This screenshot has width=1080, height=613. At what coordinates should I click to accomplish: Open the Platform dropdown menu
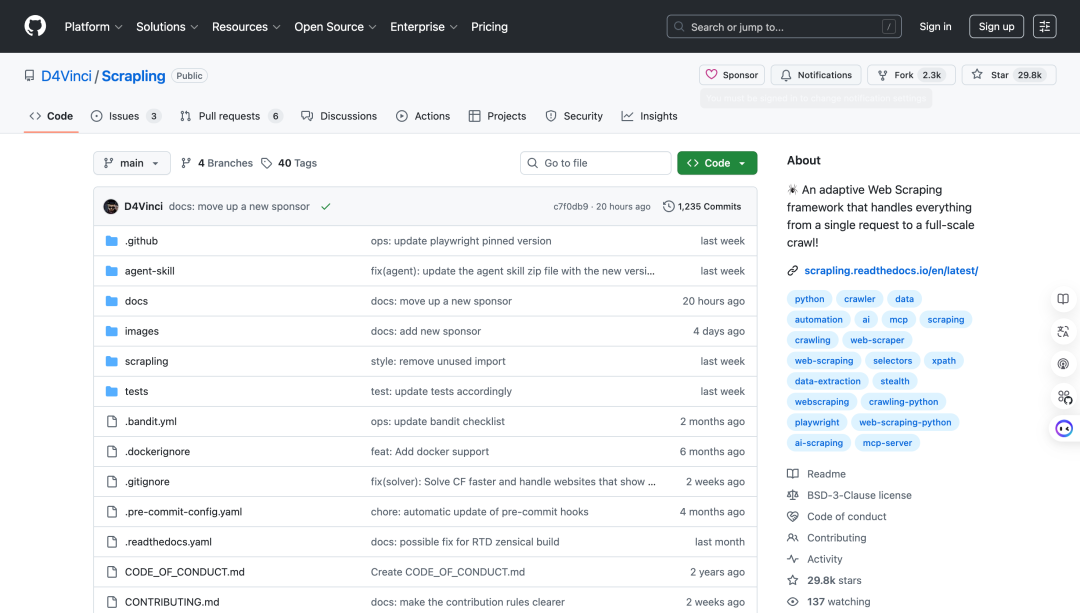[x=93, y=27]
